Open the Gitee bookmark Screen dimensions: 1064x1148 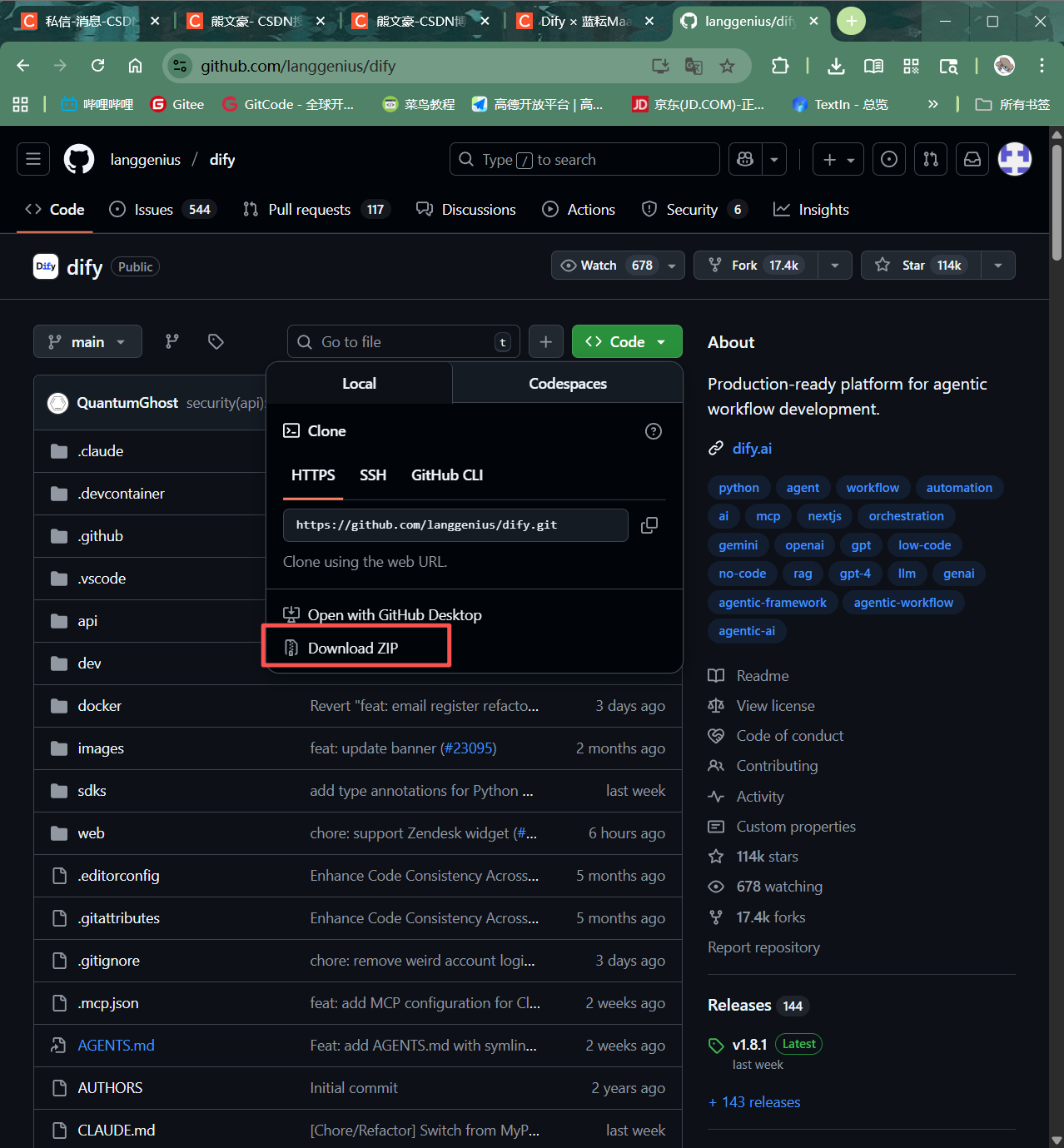pyautogui.click(x=177, y=104)
